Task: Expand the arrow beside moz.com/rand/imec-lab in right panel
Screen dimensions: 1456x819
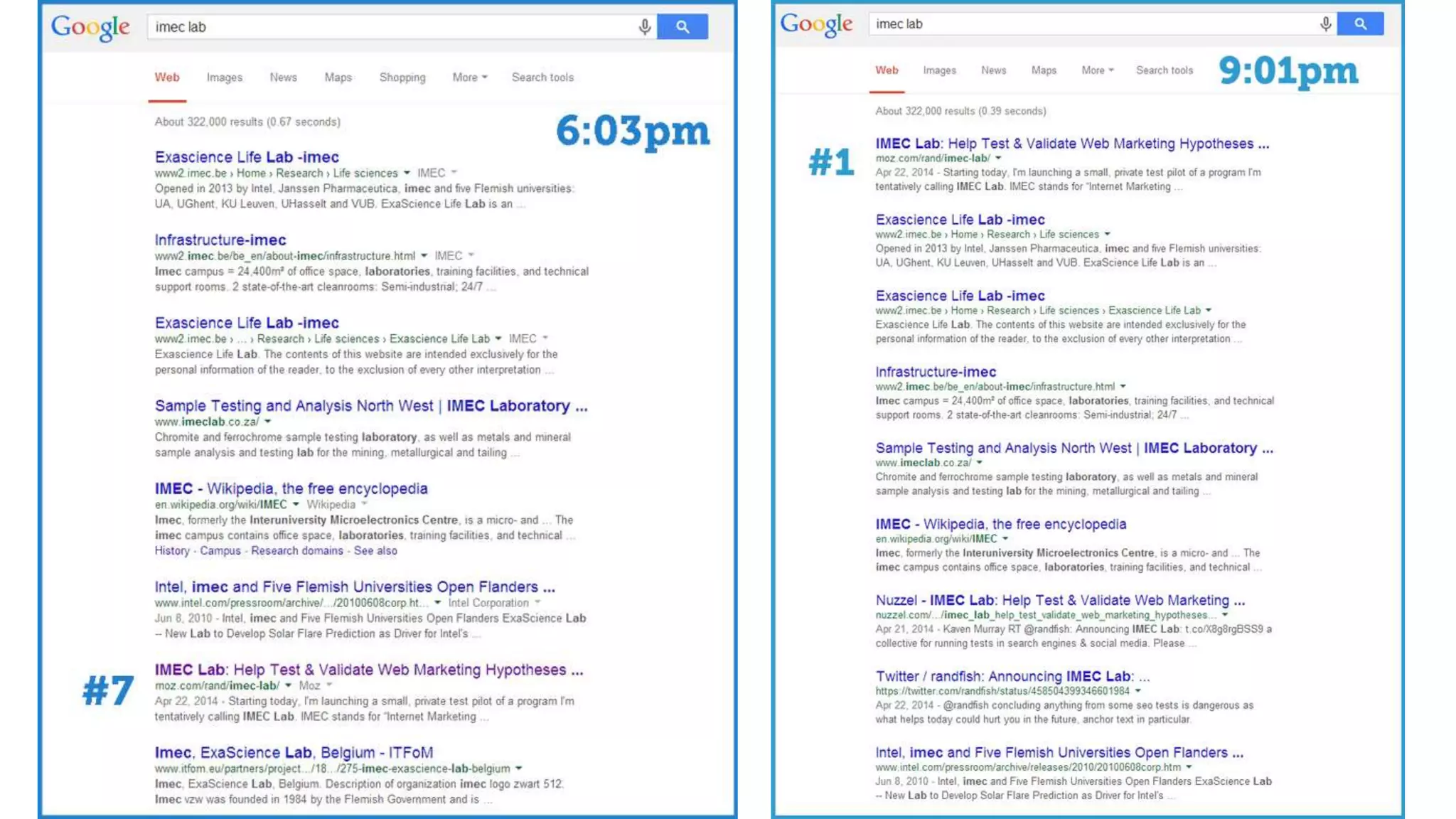Action: click(998, 158)
